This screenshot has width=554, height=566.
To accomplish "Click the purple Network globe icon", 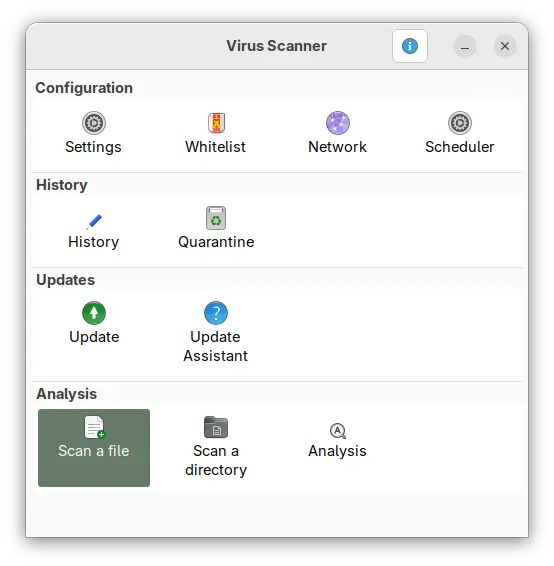I will coord(338,123).
